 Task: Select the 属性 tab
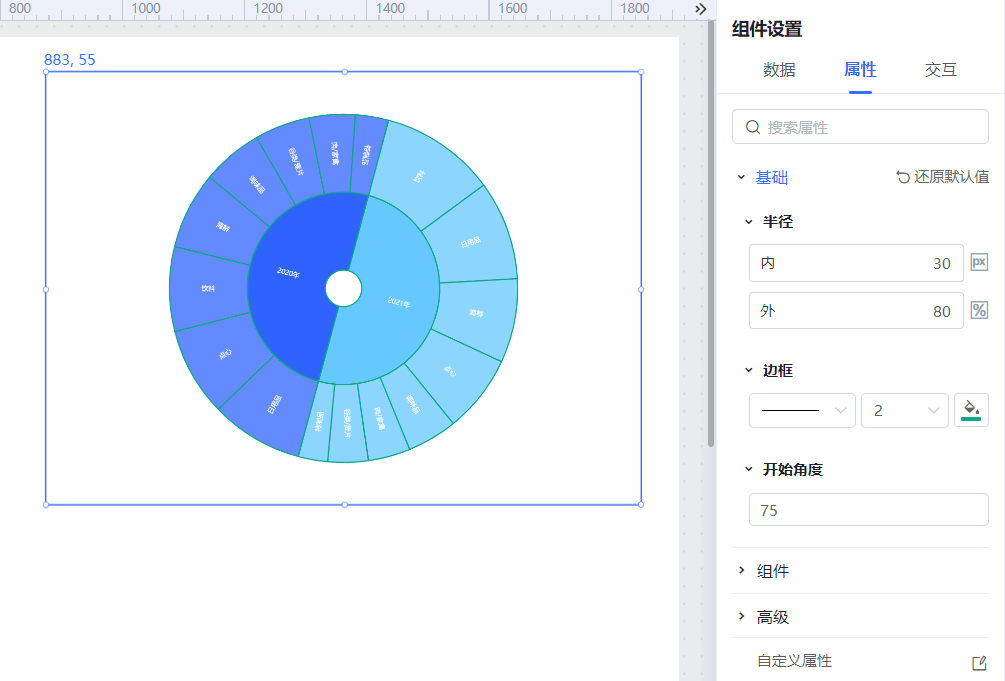(x=860, y=70)
